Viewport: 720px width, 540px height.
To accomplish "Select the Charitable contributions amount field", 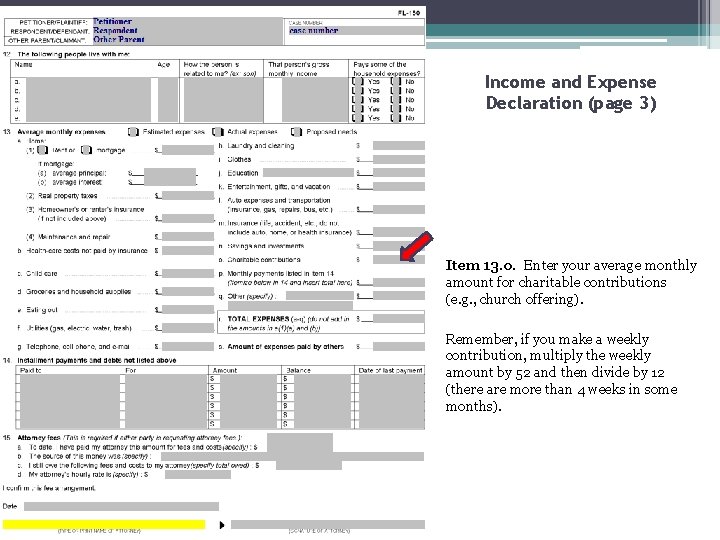I will click(x=399, y=259).
